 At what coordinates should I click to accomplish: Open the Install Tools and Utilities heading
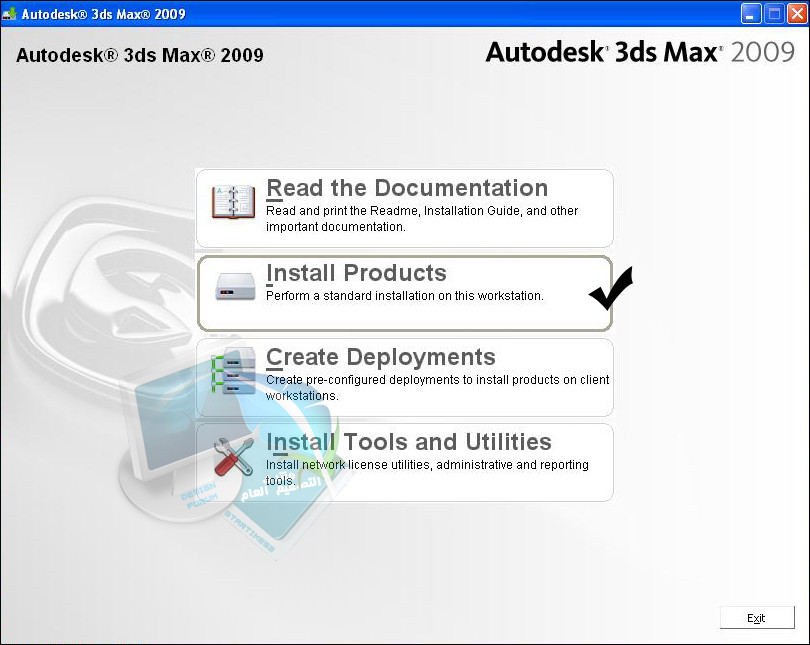409,442
